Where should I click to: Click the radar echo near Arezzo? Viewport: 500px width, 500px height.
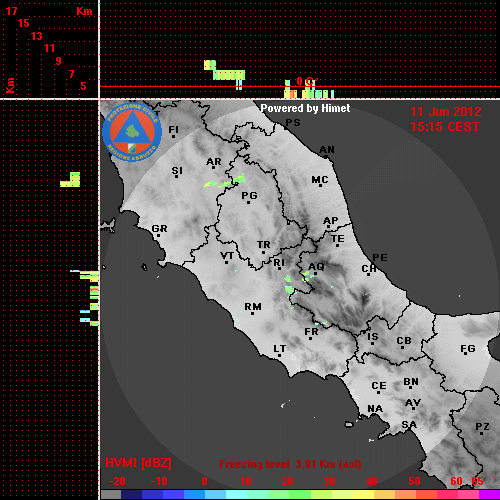(225, 181)
